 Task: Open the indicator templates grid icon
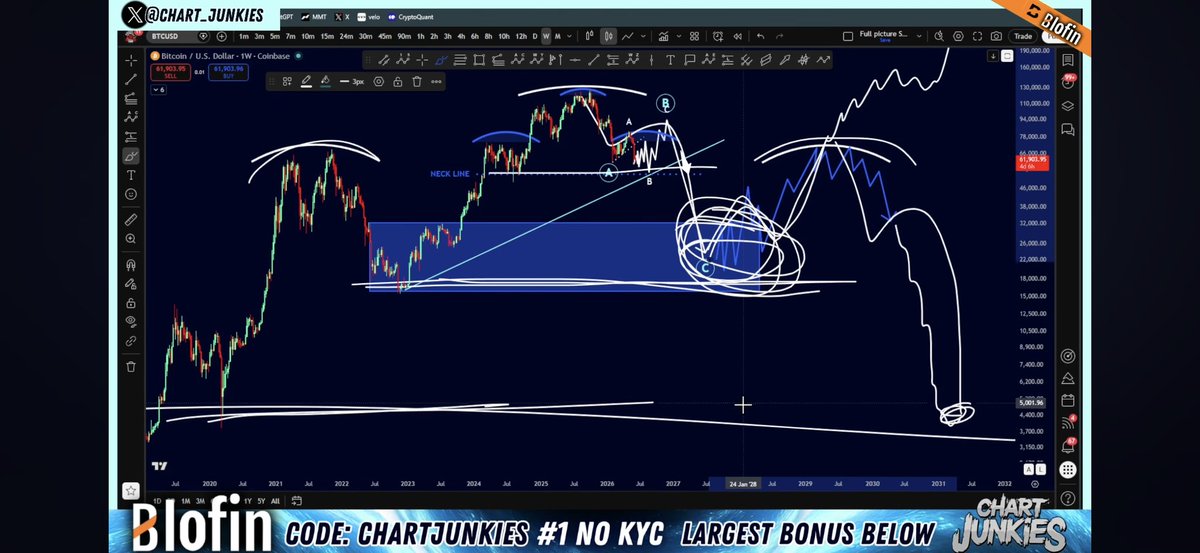[694, 36]
